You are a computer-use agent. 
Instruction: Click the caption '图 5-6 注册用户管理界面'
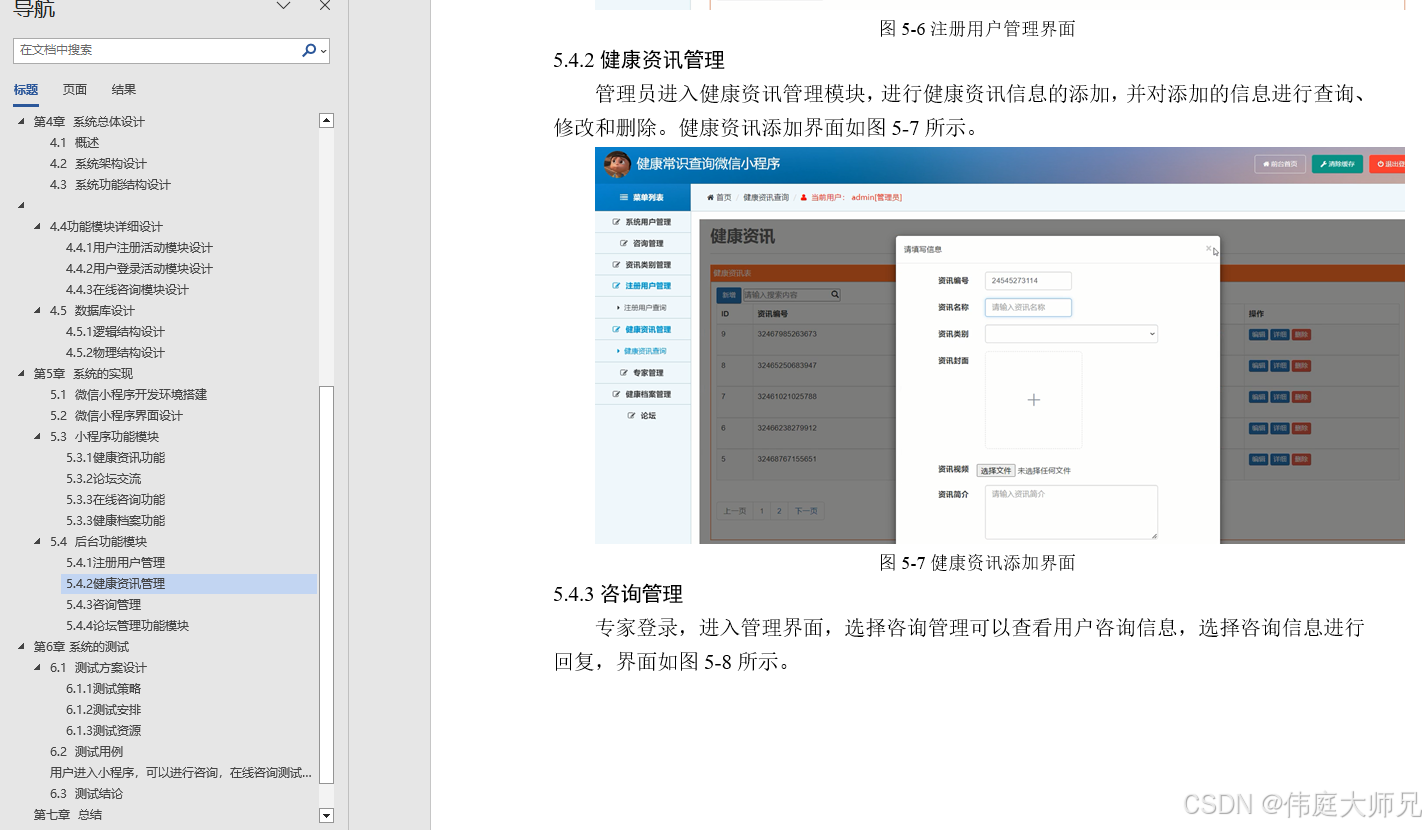(x=977, y=29)
